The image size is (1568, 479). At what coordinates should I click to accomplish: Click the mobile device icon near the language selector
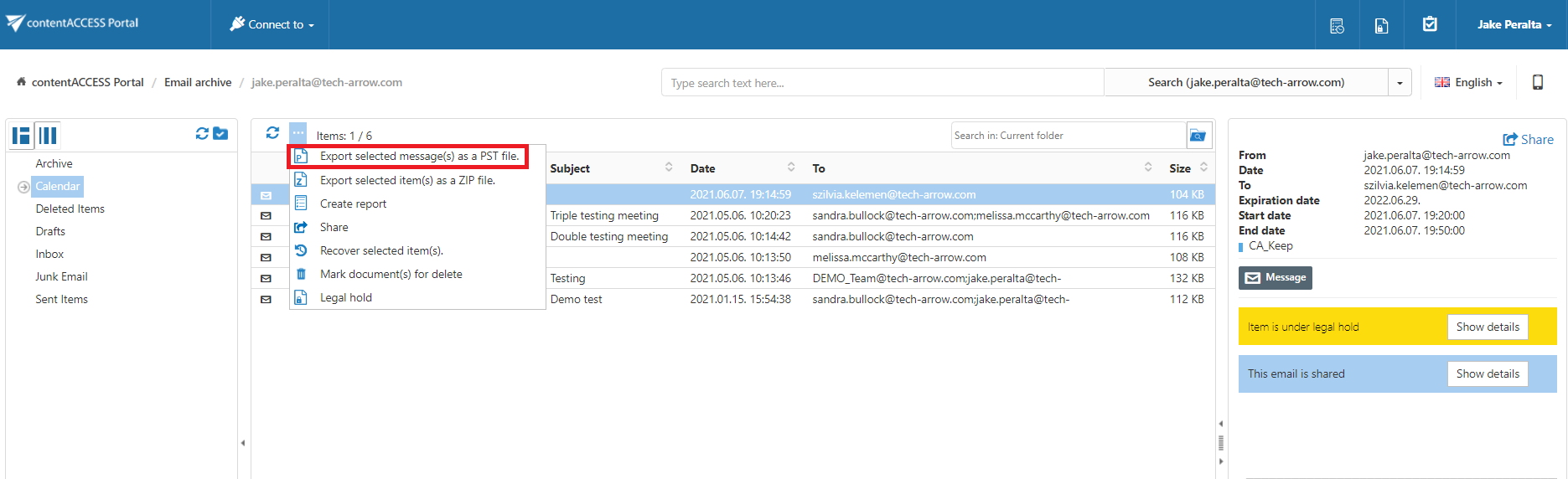click(x=1538, y=82)
